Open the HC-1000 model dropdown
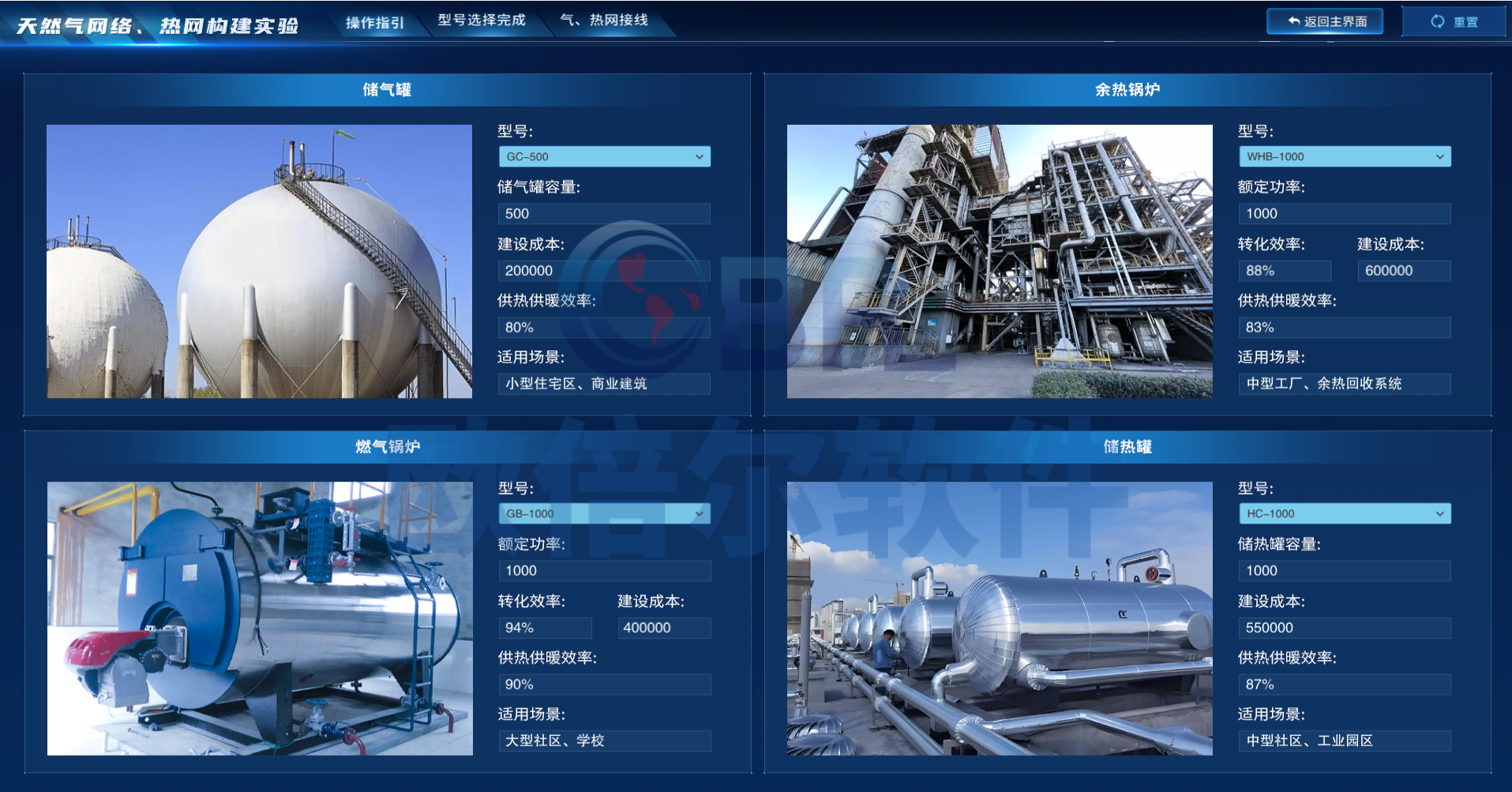Screen dimensions: 1512x792 (x=1345, y=513)
